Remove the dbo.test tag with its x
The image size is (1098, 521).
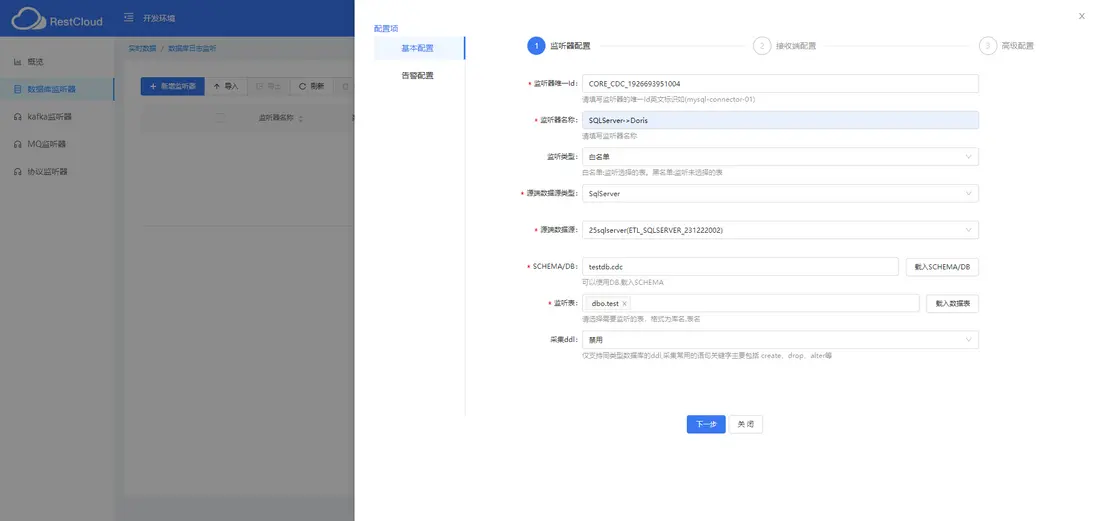click(624, 303)
